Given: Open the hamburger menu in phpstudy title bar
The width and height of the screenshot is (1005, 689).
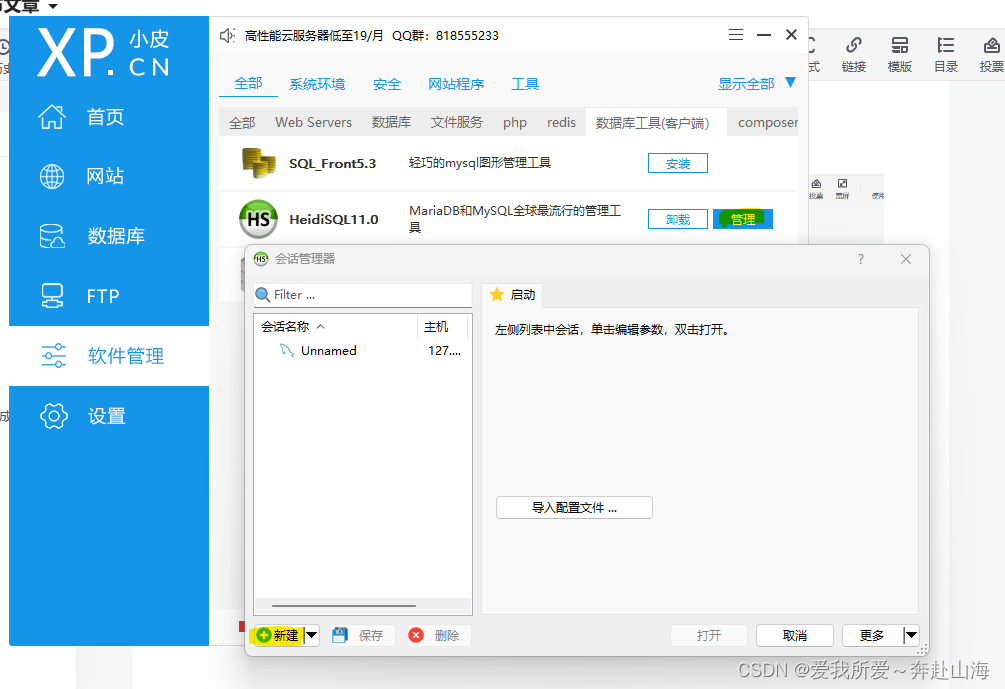Looking at the screenshot, I should point(736,35).
